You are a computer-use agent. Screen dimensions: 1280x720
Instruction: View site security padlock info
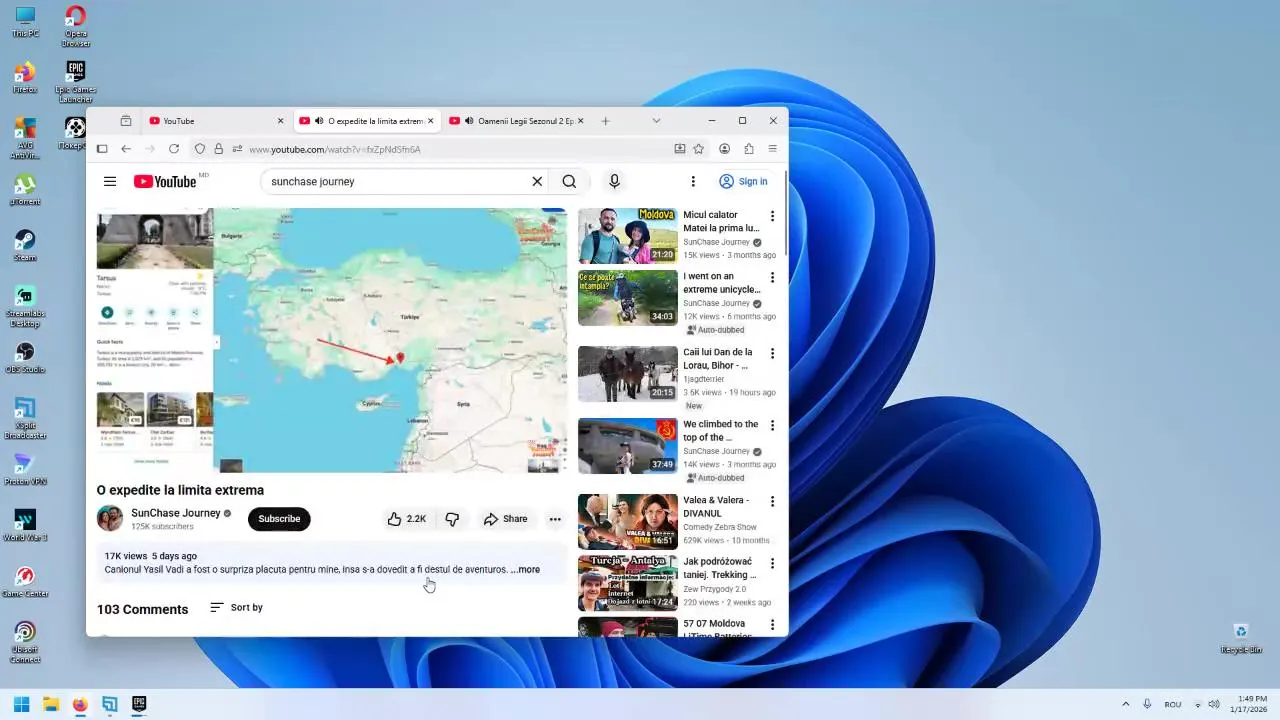pyautogui.click(x=219, y=149)
